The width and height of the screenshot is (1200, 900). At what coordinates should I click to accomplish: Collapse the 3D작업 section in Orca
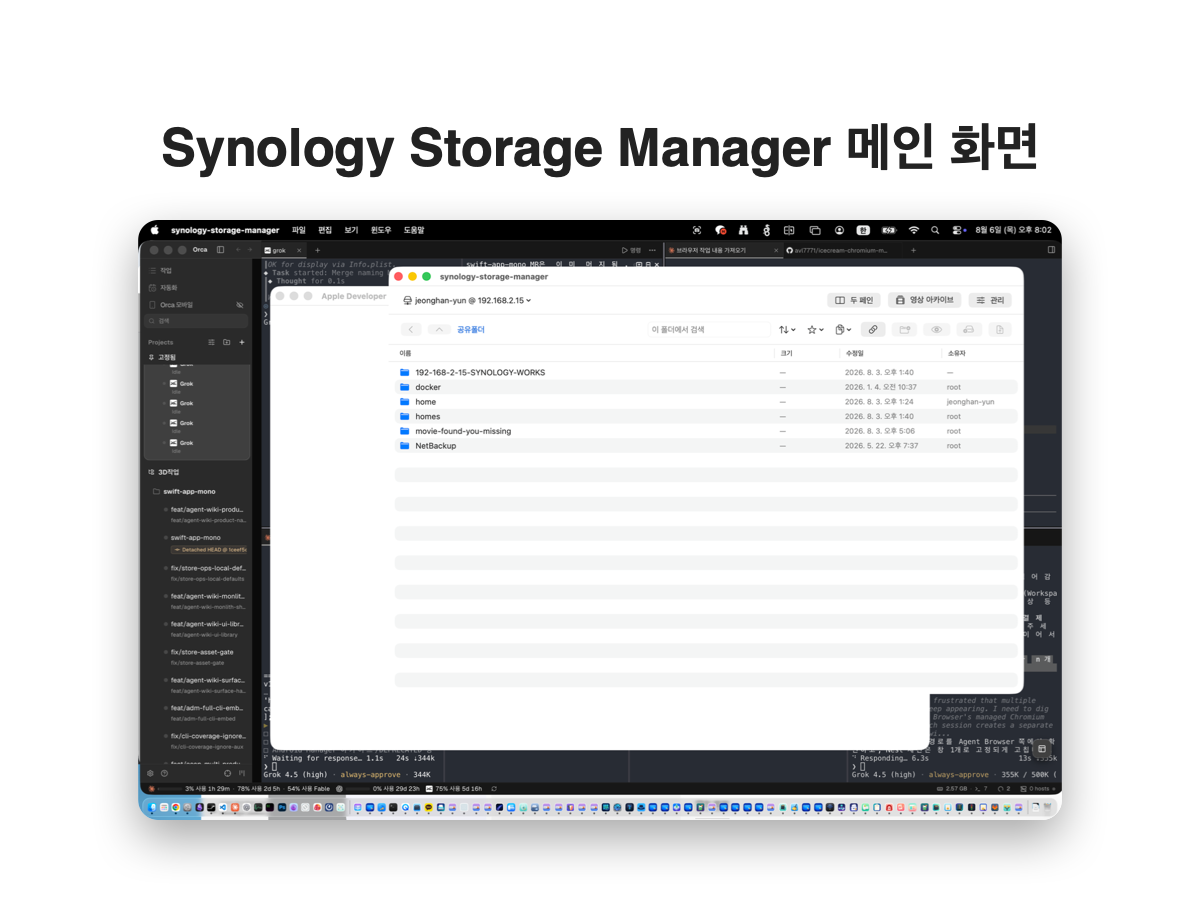(x=163, y=472)
